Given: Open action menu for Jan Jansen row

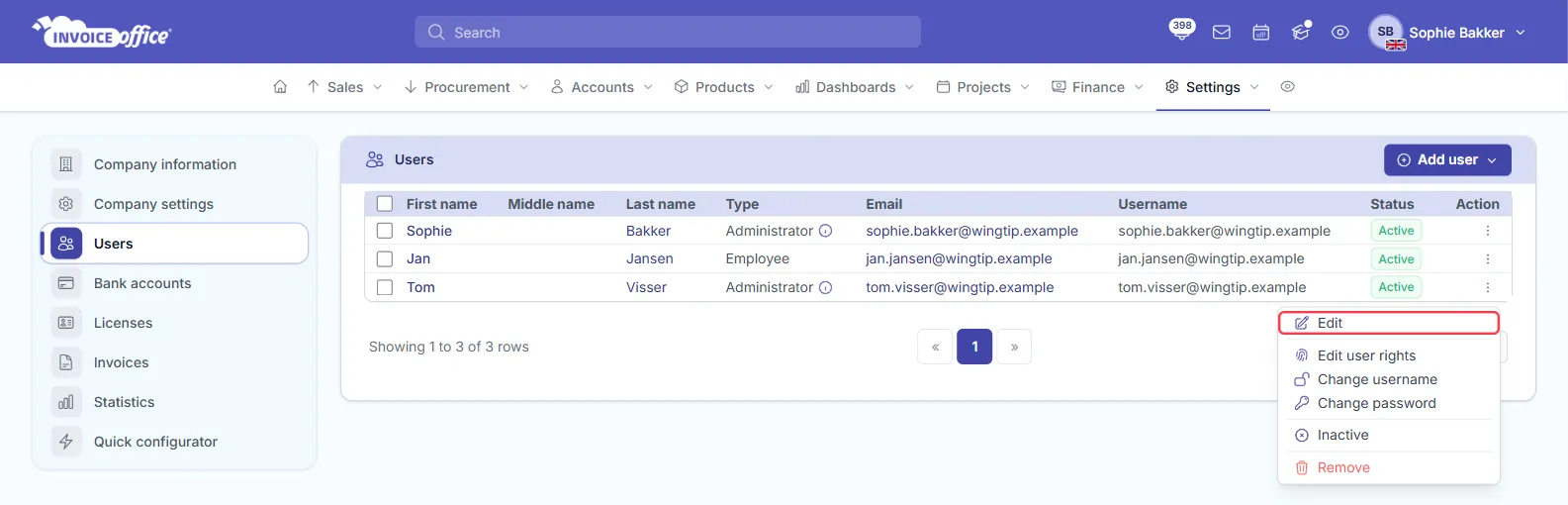Looking at the screenshot, I should [x=1487, y=258].
